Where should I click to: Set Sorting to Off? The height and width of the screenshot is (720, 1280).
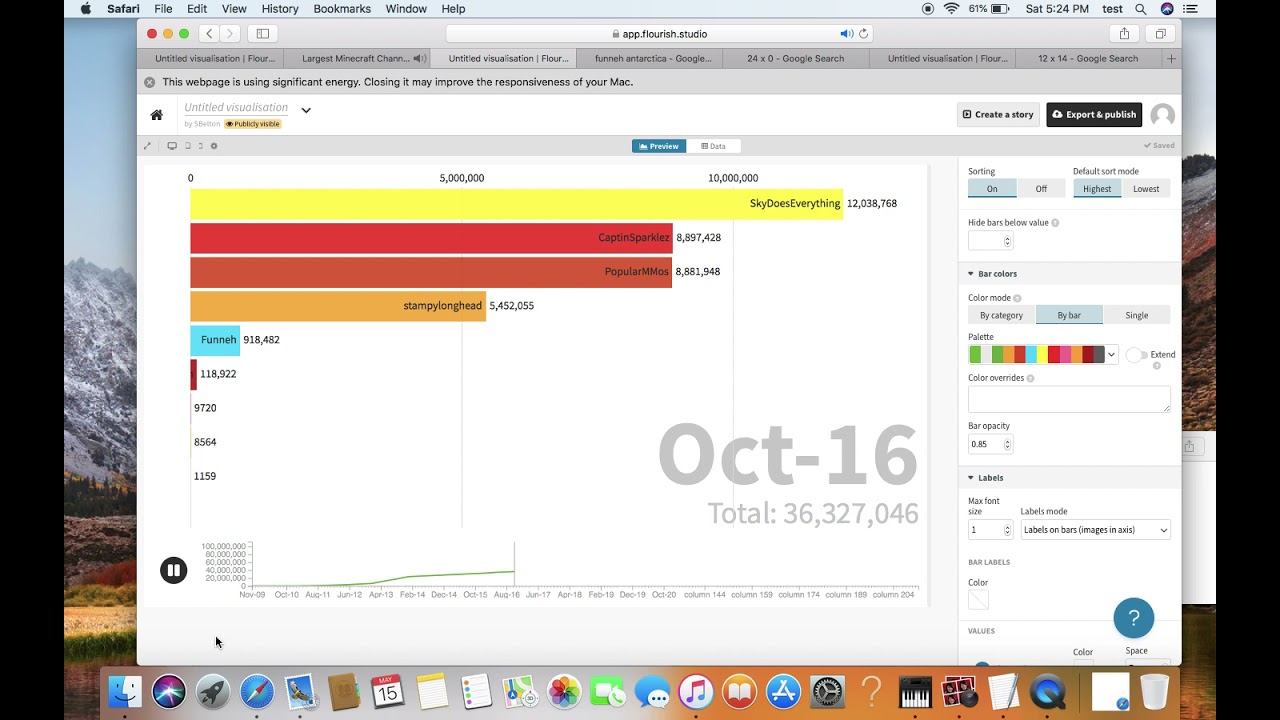click(x=1041, y=189)
